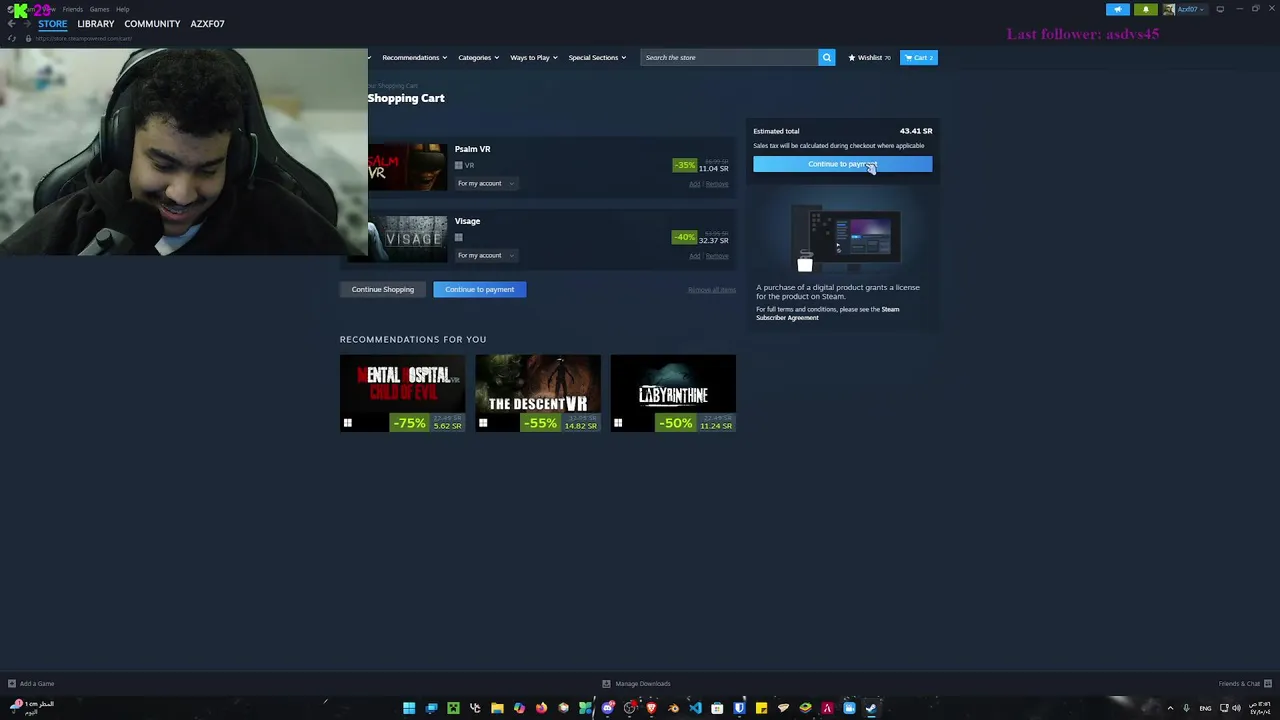Click Add link for Visage

694,256
